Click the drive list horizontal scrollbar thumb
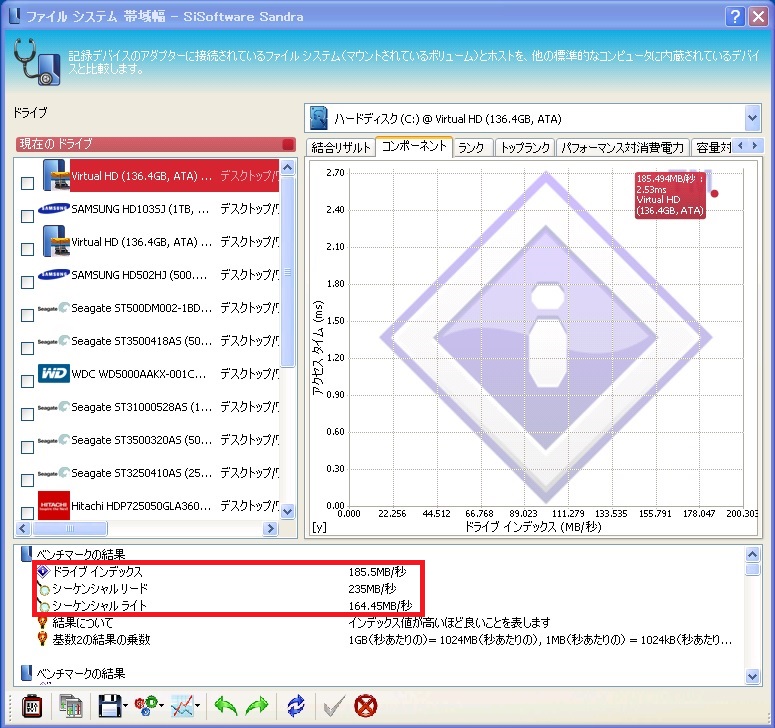 [x=70, y=528]
